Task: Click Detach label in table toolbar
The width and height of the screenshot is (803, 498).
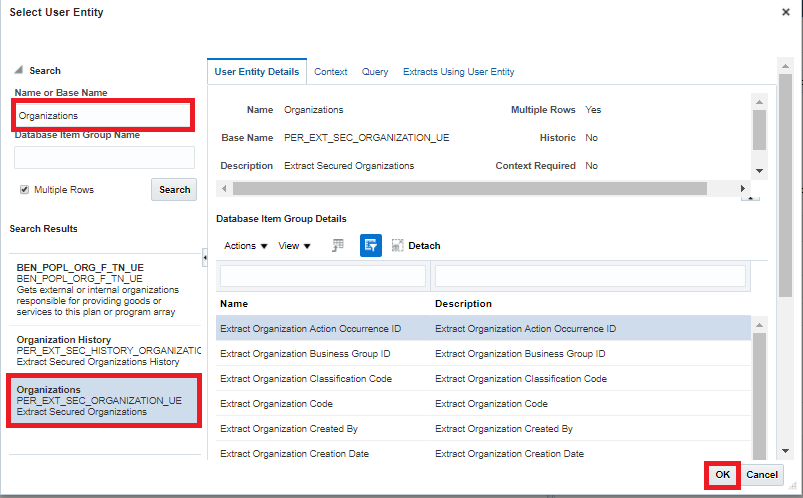Action: pos(424,246)
